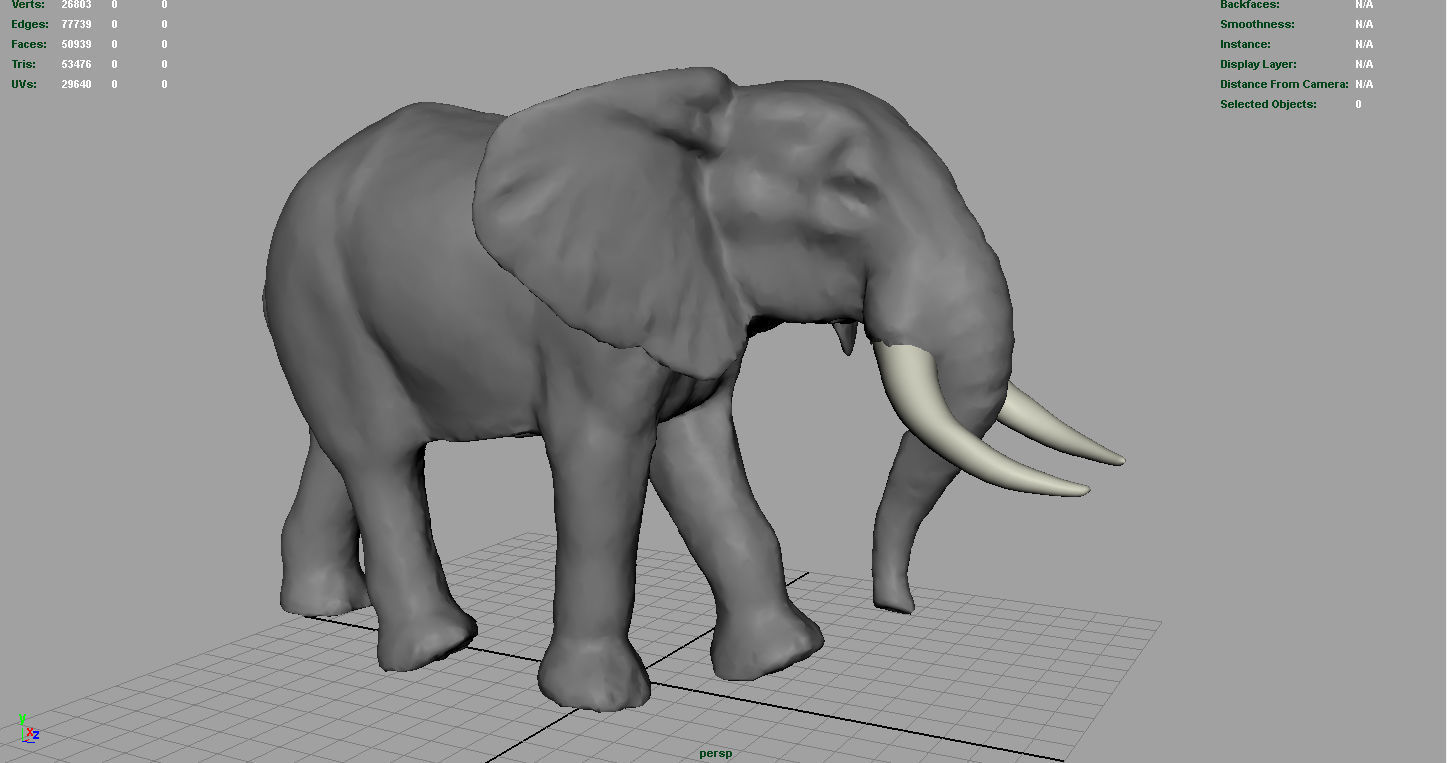1447x763 pixels.
Task: Click the "Backfaces:" HUD label
Action: coord(1249,5)
